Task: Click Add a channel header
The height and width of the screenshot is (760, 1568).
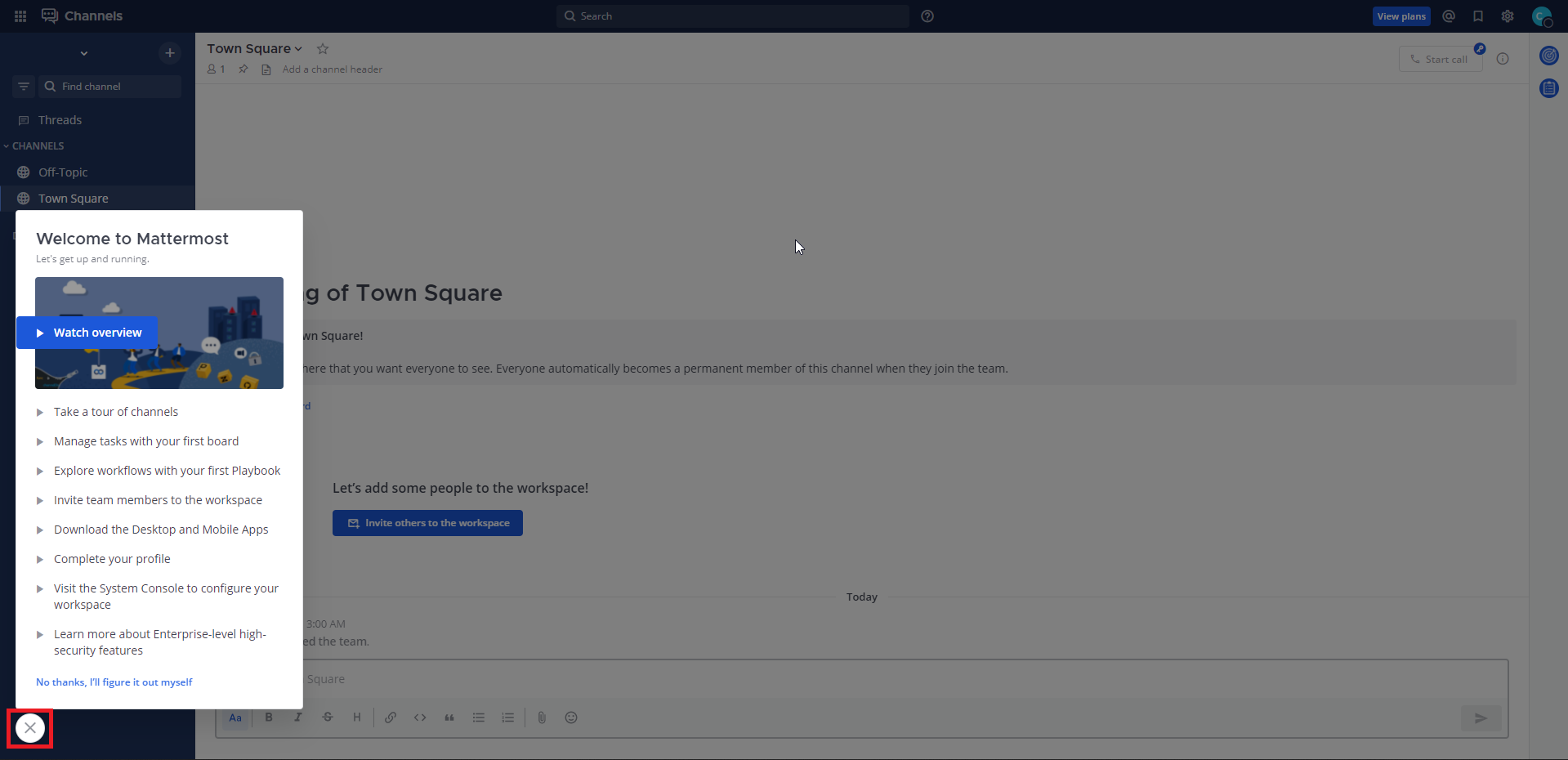Action: 333,69
